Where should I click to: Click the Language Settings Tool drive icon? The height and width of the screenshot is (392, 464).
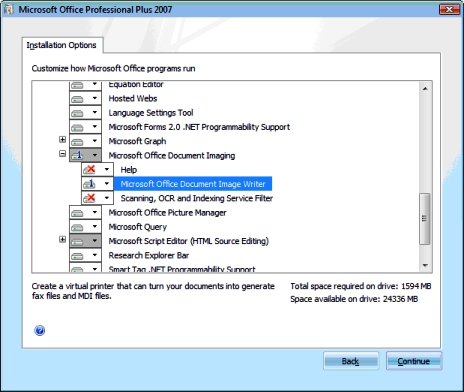78,113
